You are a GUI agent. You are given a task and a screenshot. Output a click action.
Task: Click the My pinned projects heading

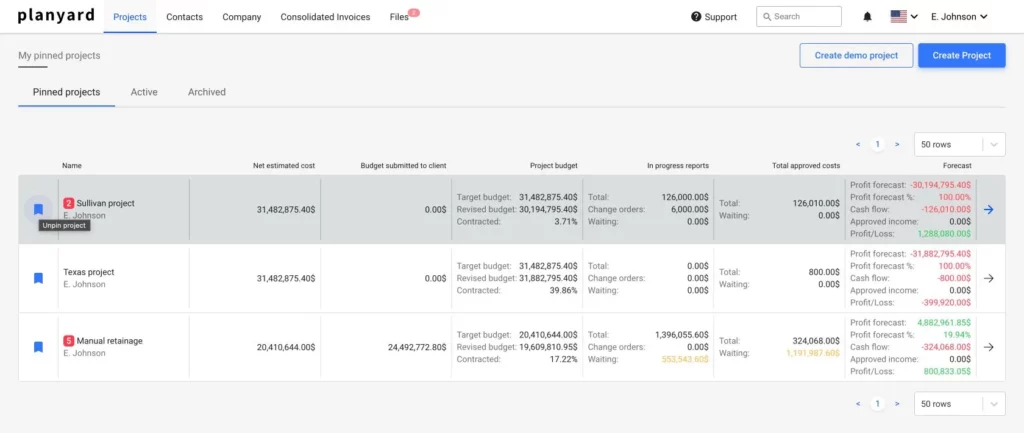click(x=59, y=56)
